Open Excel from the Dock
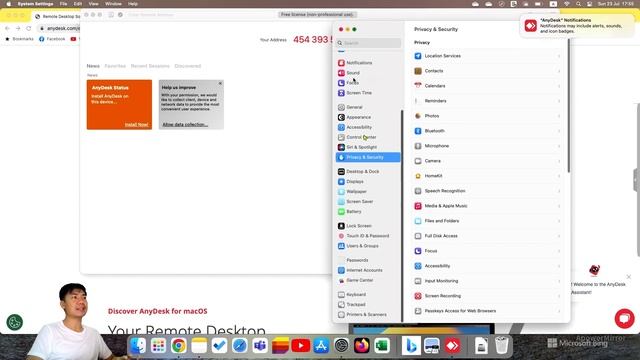 382,346
